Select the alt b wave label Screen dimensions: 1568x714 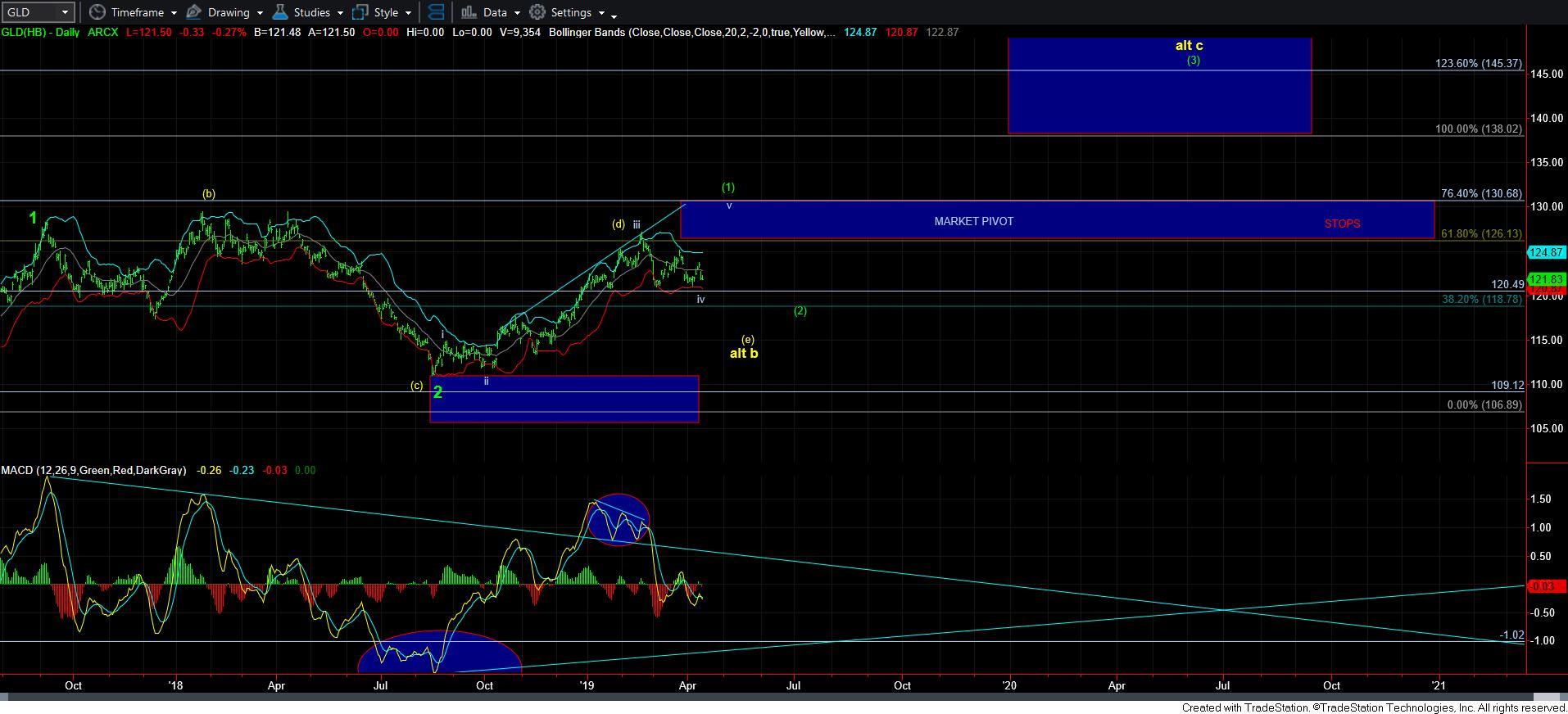[744, 354]
